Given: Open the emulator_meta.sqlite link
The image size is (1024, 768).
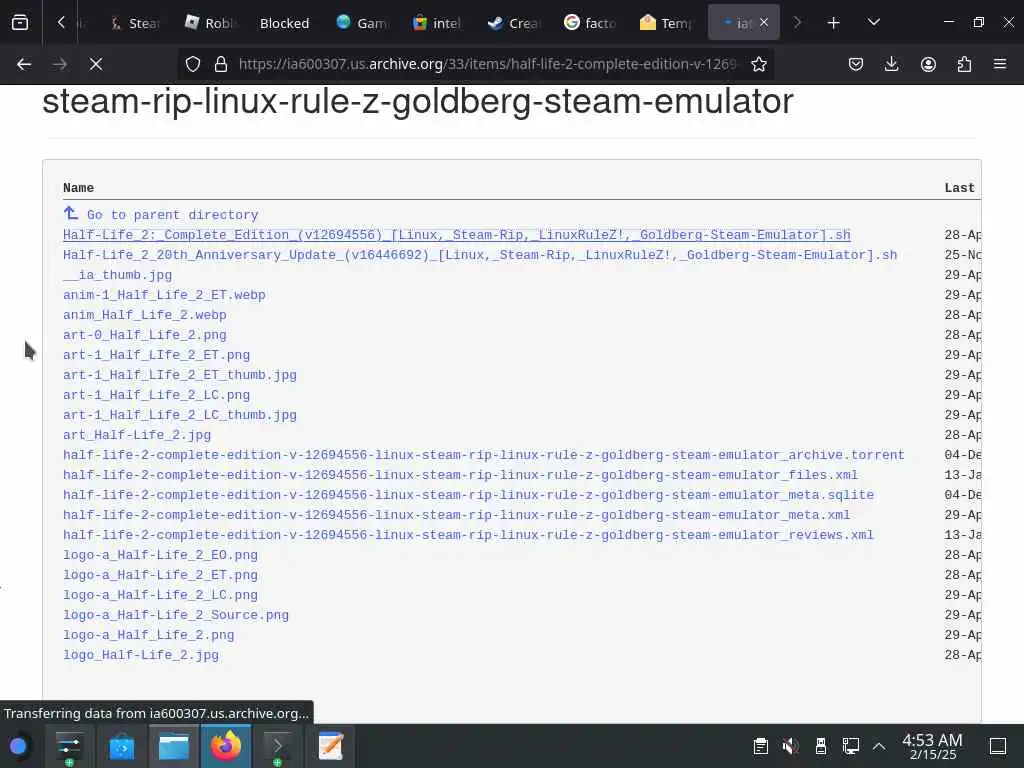Looking at the screenshot, I should coord(468,495).
